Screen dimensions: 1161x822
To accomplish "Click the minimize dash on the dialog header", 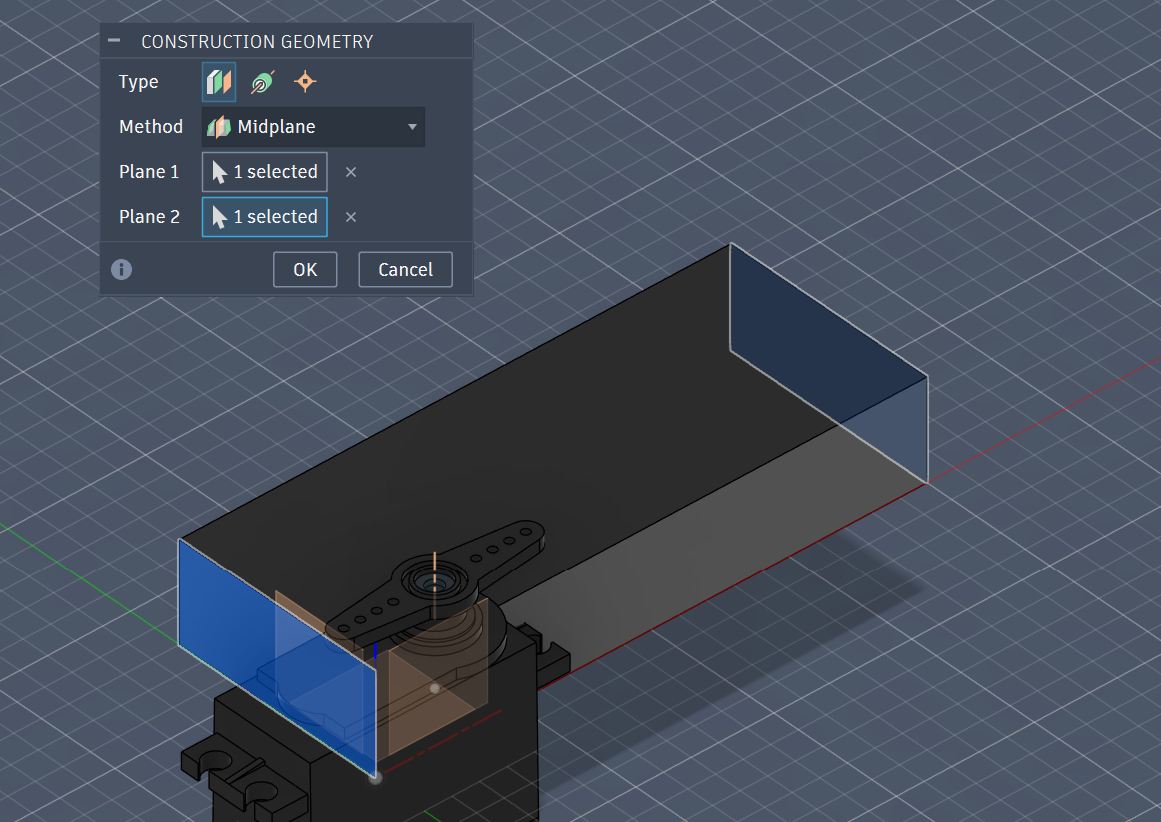I will coord(113,41).
